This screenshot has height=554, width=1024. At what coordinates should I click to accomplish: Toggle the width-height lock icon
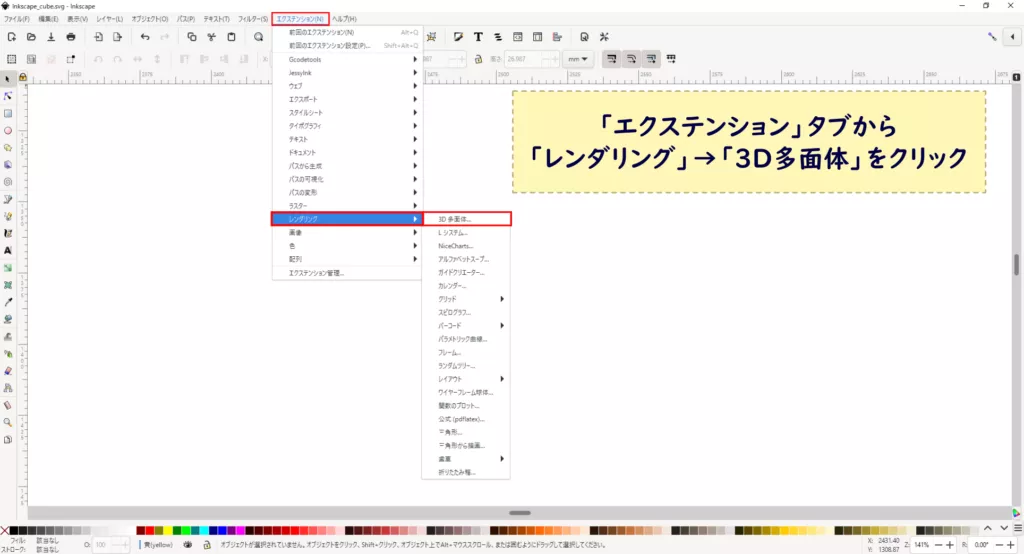click(478, 59)
